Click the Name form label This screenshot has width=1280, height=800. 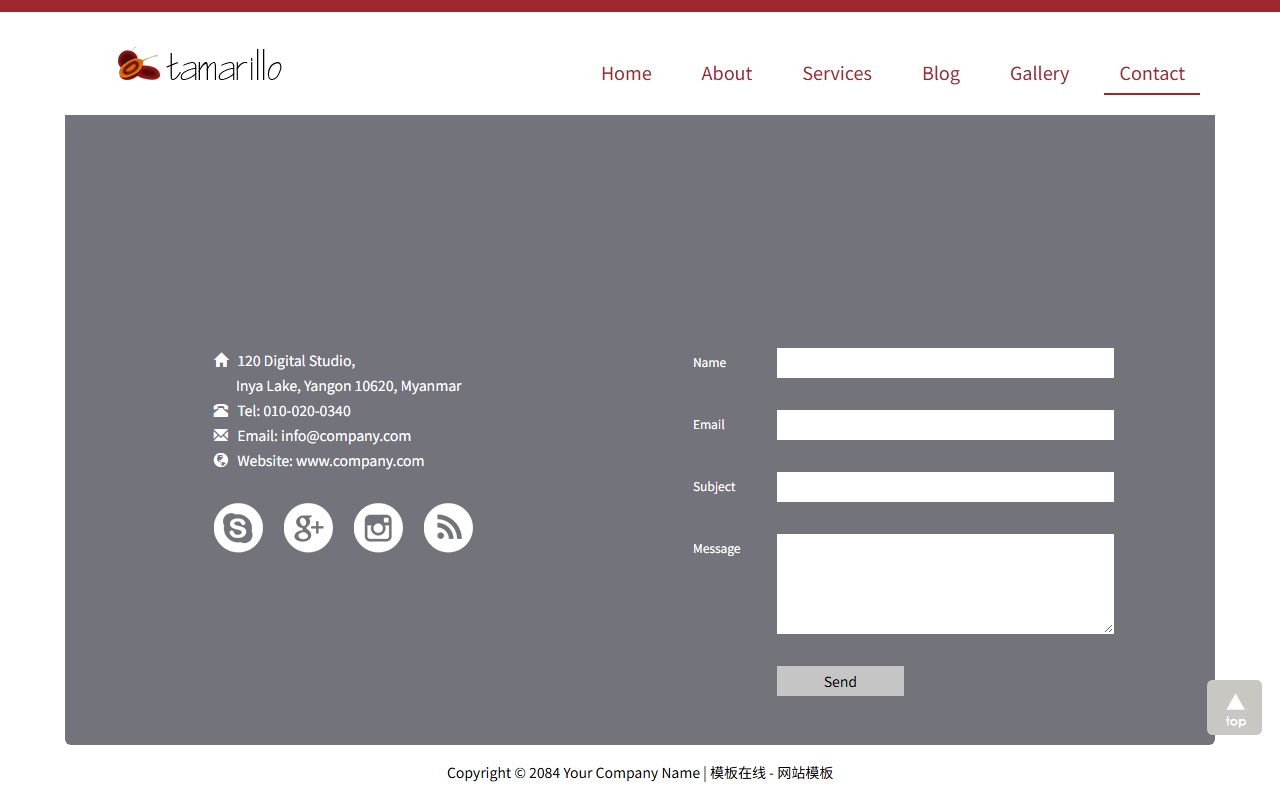tap(709, 363)
